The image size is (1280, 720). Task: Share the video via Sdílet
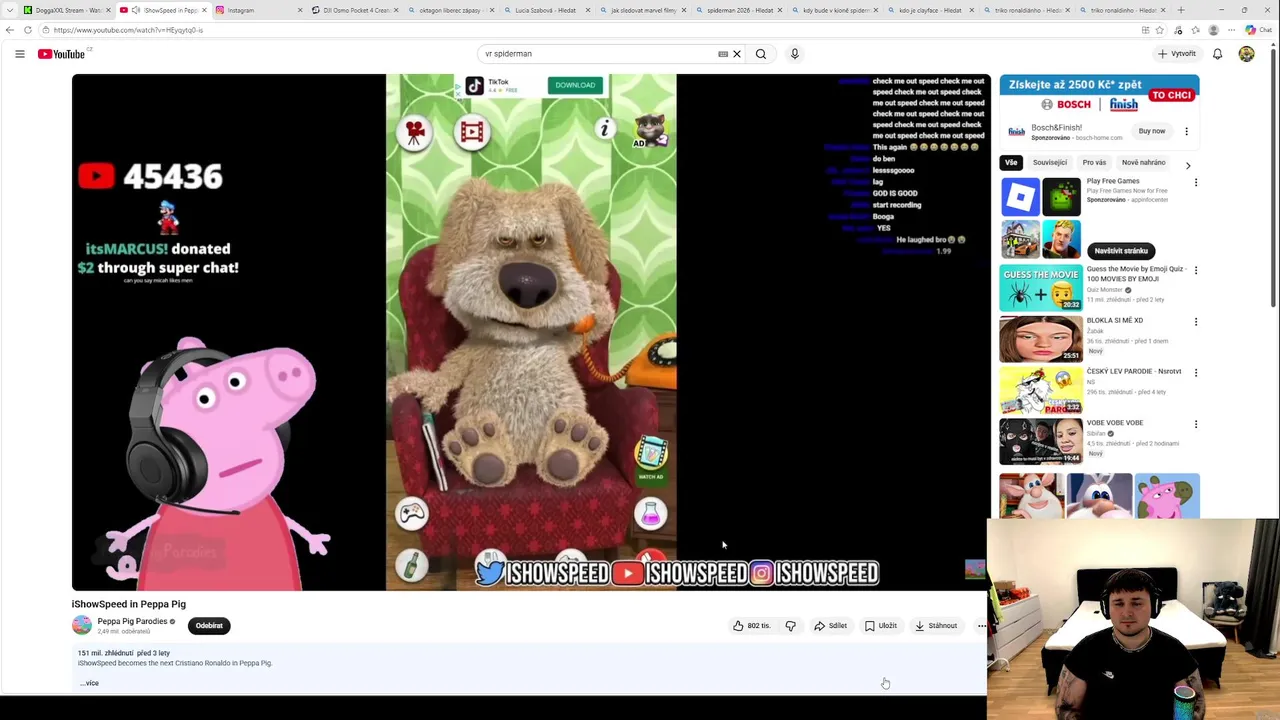pyautogui.click(x=830, y=626)
